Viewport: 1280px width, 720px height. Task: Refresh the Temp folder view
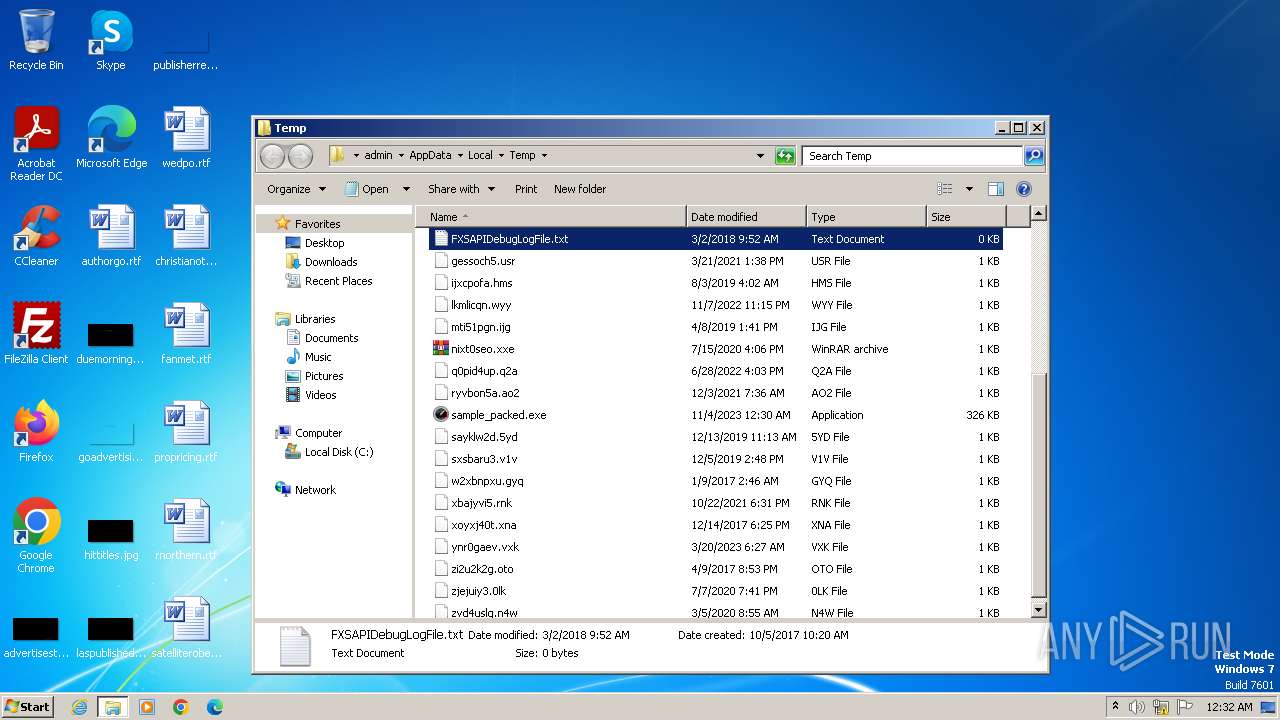(x=785, y=156)
